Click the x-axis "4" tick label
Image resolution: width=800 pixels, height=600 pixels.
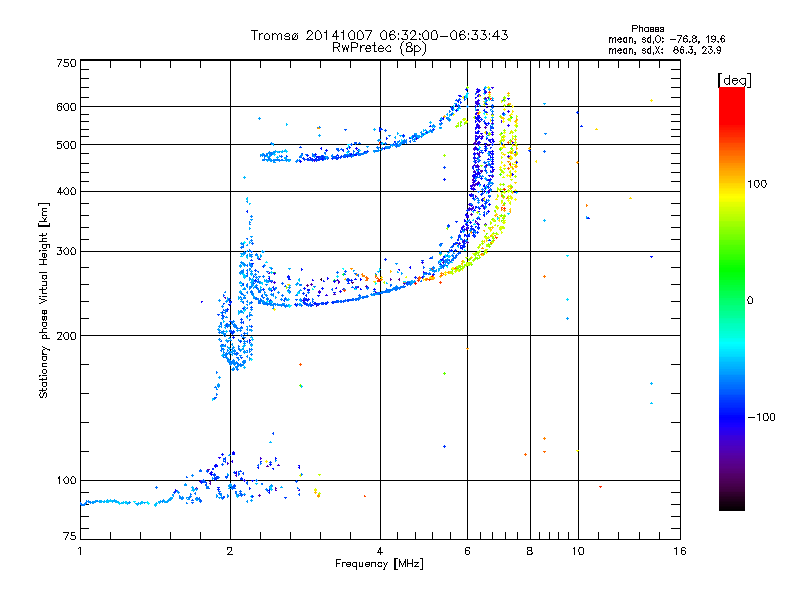380,551
